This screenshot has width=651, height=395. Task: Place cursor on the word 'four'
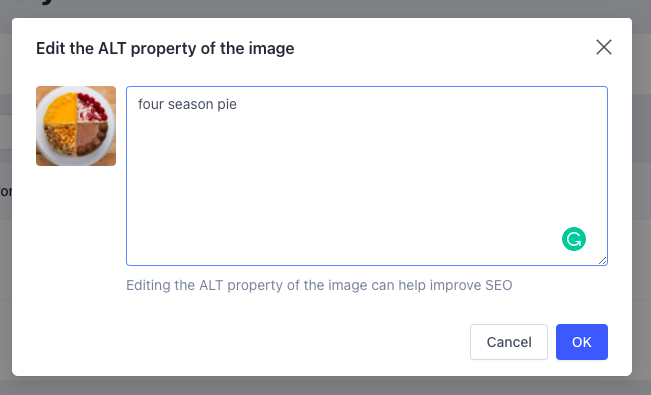(151, 104)
